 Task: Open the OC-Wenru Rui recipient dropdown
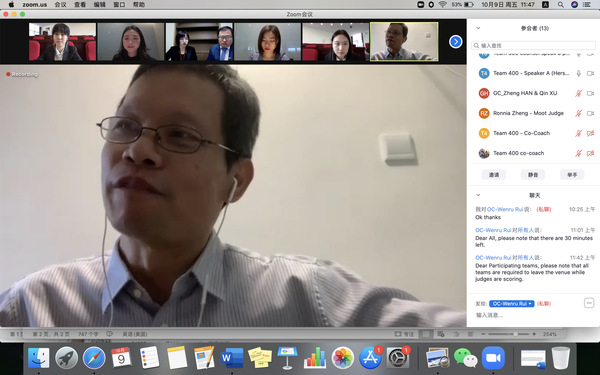tap(512, 303)
